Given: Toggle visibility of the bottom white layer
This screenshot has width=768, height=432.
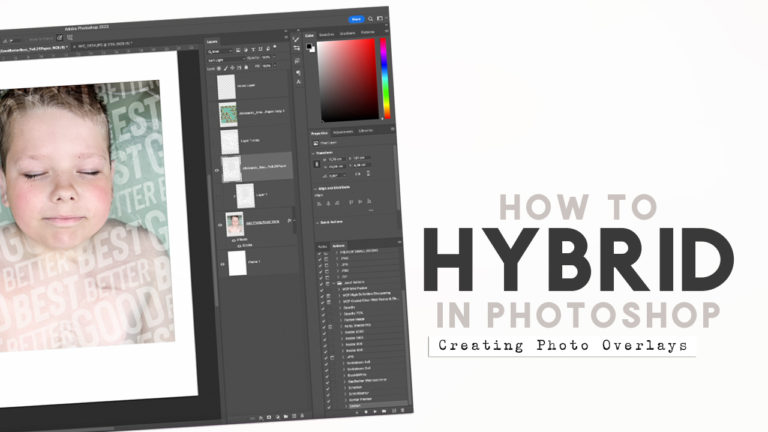Looking at the screenshot, I should click(222, 264).
